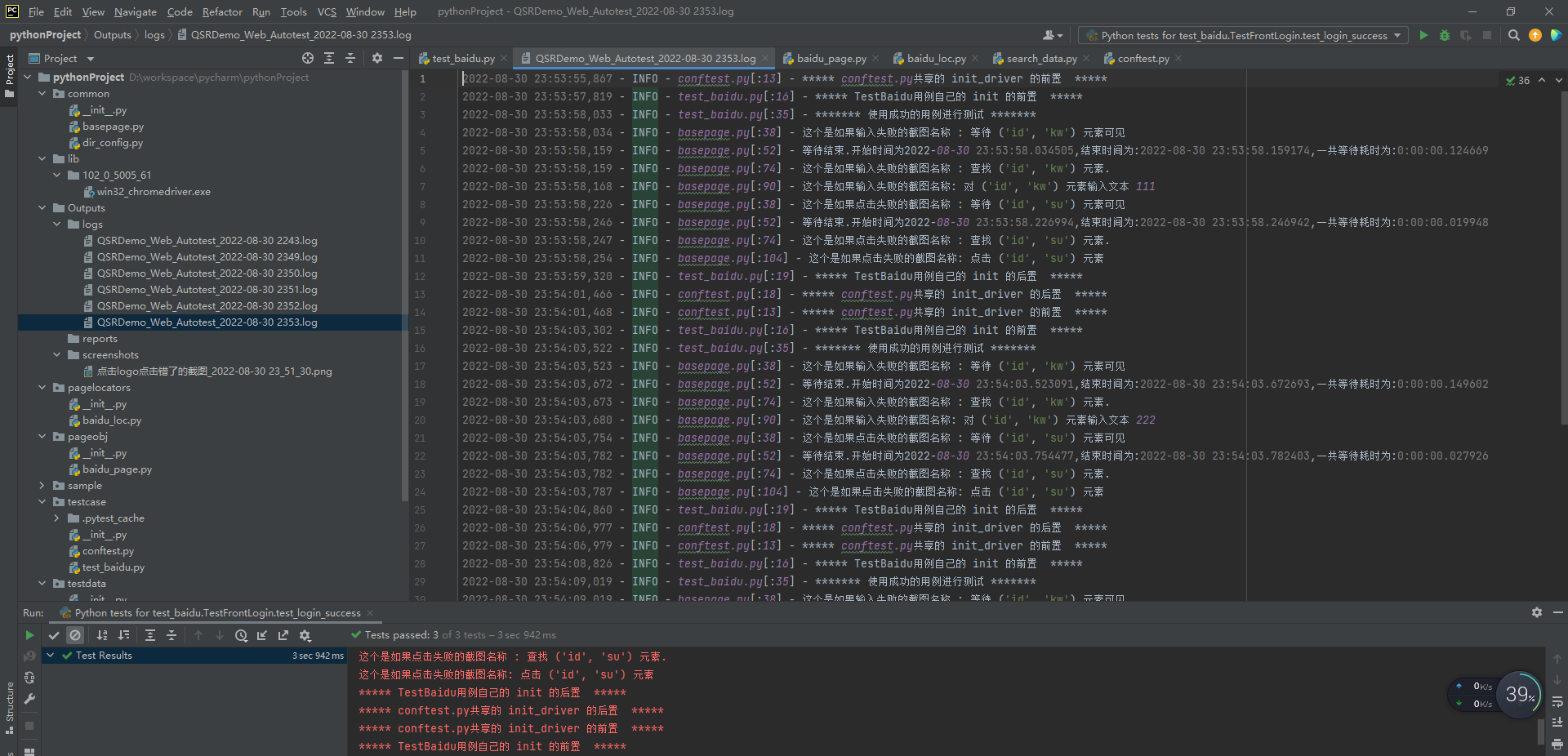Collapse all in Project tool window
1568x756 pixels.
350,58
